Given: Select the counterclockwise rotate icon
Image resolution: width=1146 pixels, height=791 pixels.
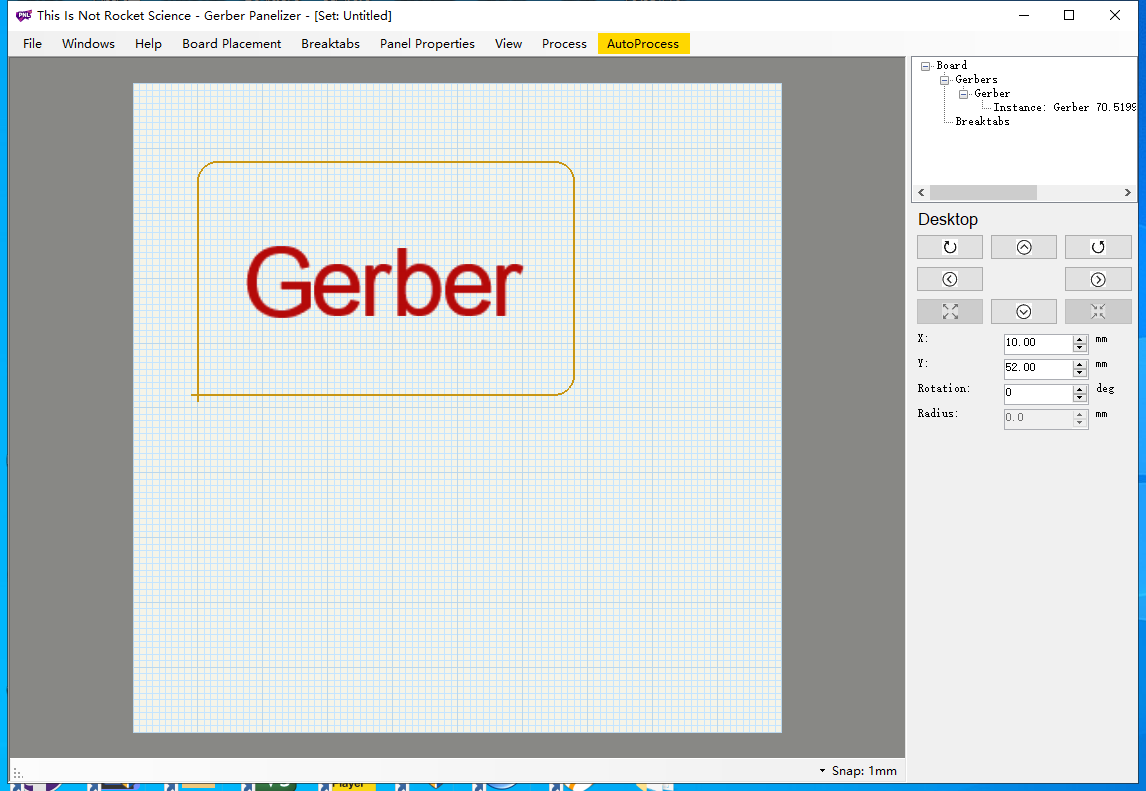Looking at the screenshot, I should click(x=949, y=247).
